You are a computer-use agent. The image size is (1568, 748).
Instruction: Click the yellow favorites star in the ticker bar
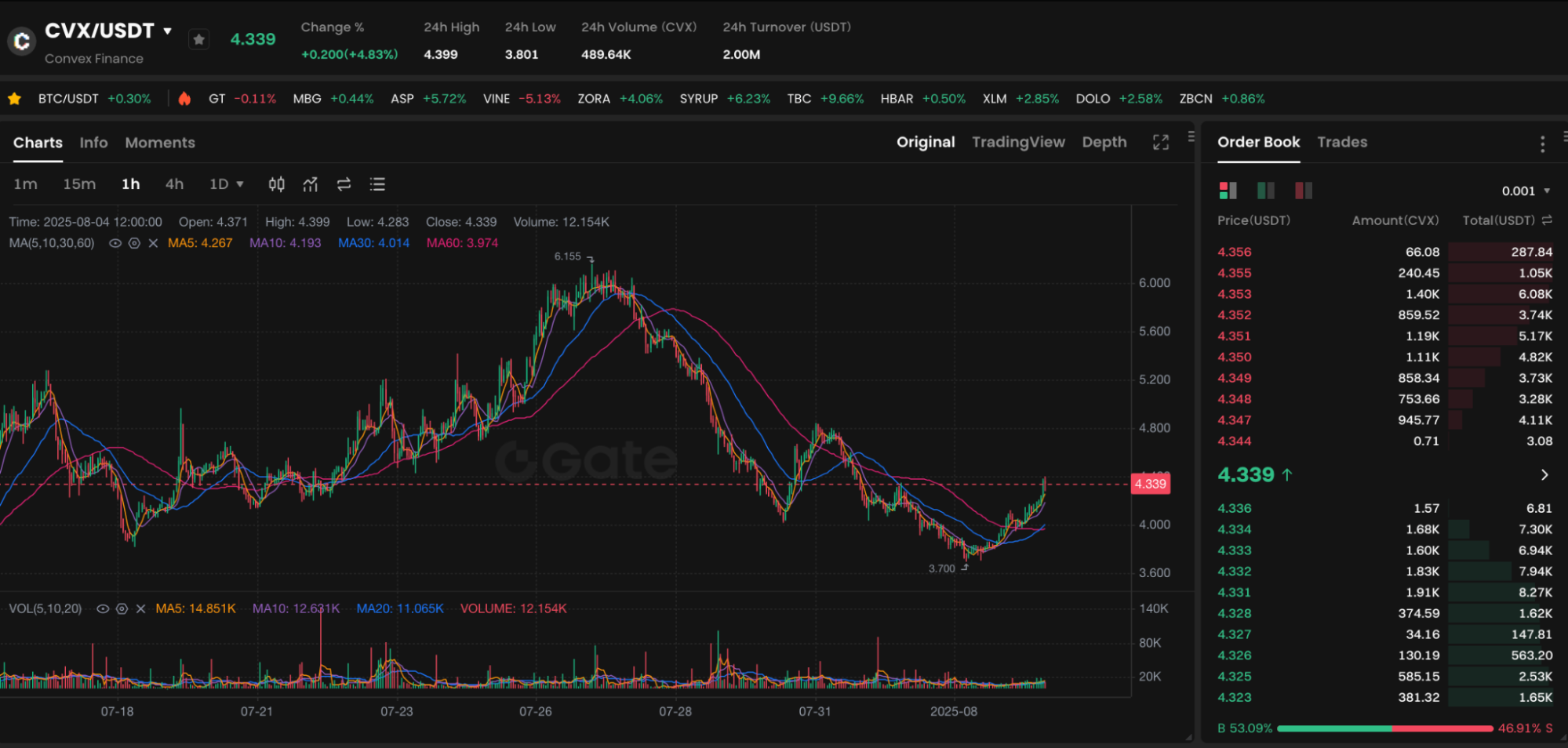pyautogui.click(x=14, y=99)
